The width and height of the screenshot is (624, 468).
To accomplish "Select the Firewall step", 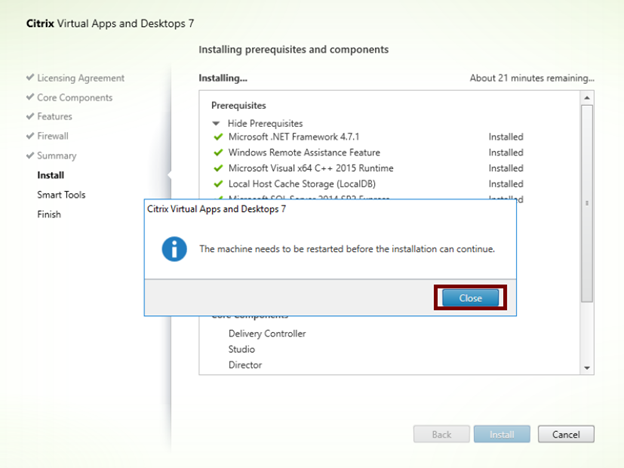I will pyautogui.click(x=53, y=136).
